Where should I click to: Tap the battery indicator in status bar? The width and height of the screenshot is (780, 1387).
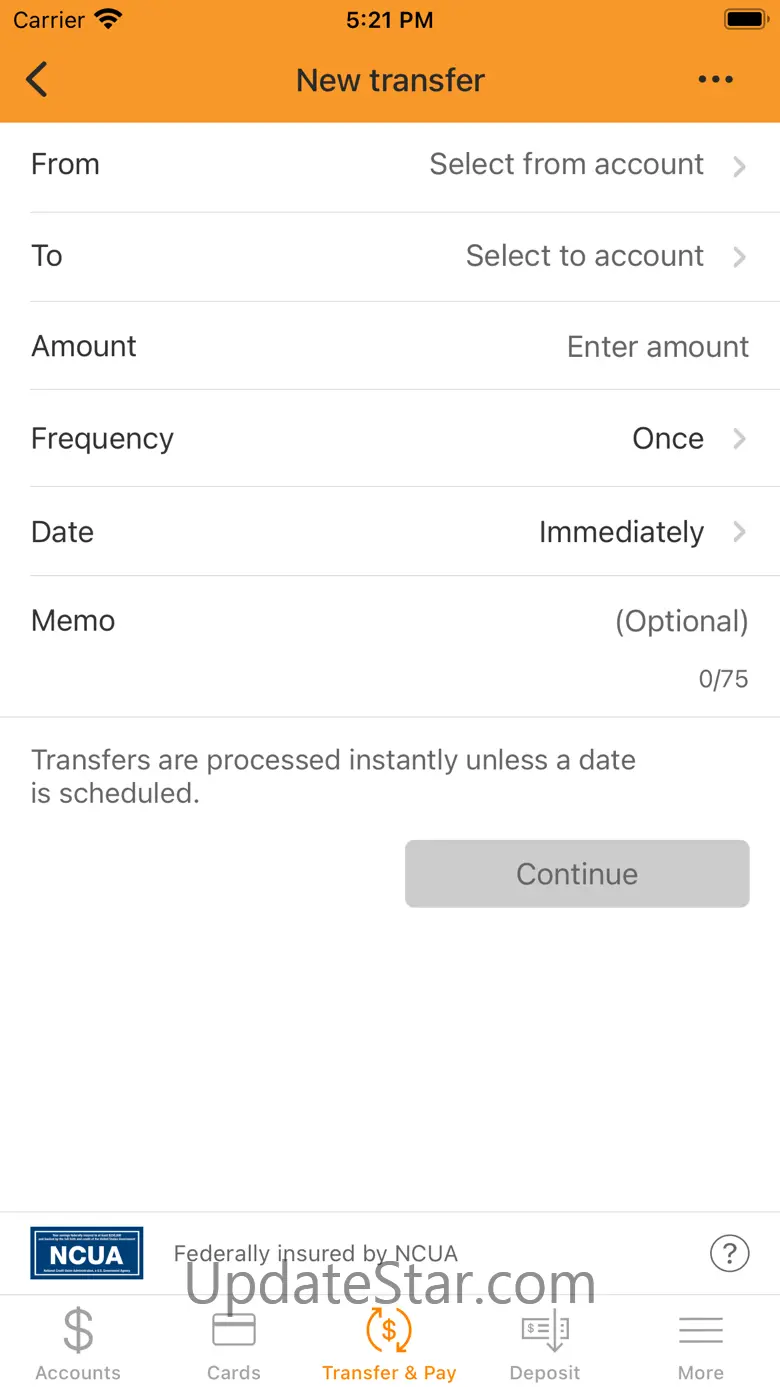744,19
